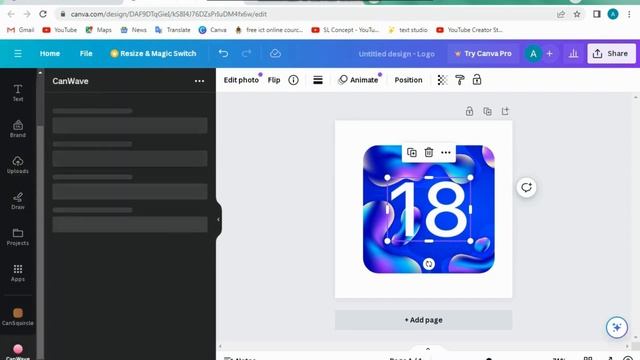Open the insights chart icon

(573, 53)
